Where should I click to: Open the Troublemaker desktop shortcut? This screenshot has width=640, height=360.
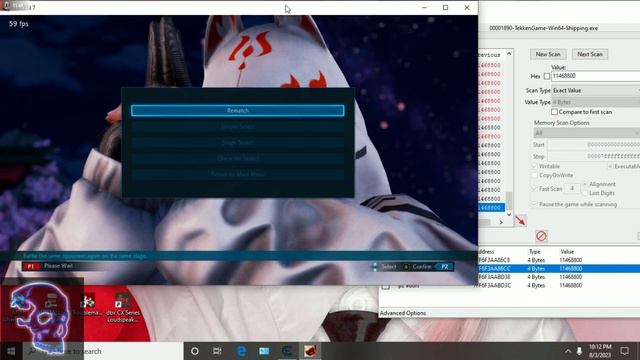point(87,305)
